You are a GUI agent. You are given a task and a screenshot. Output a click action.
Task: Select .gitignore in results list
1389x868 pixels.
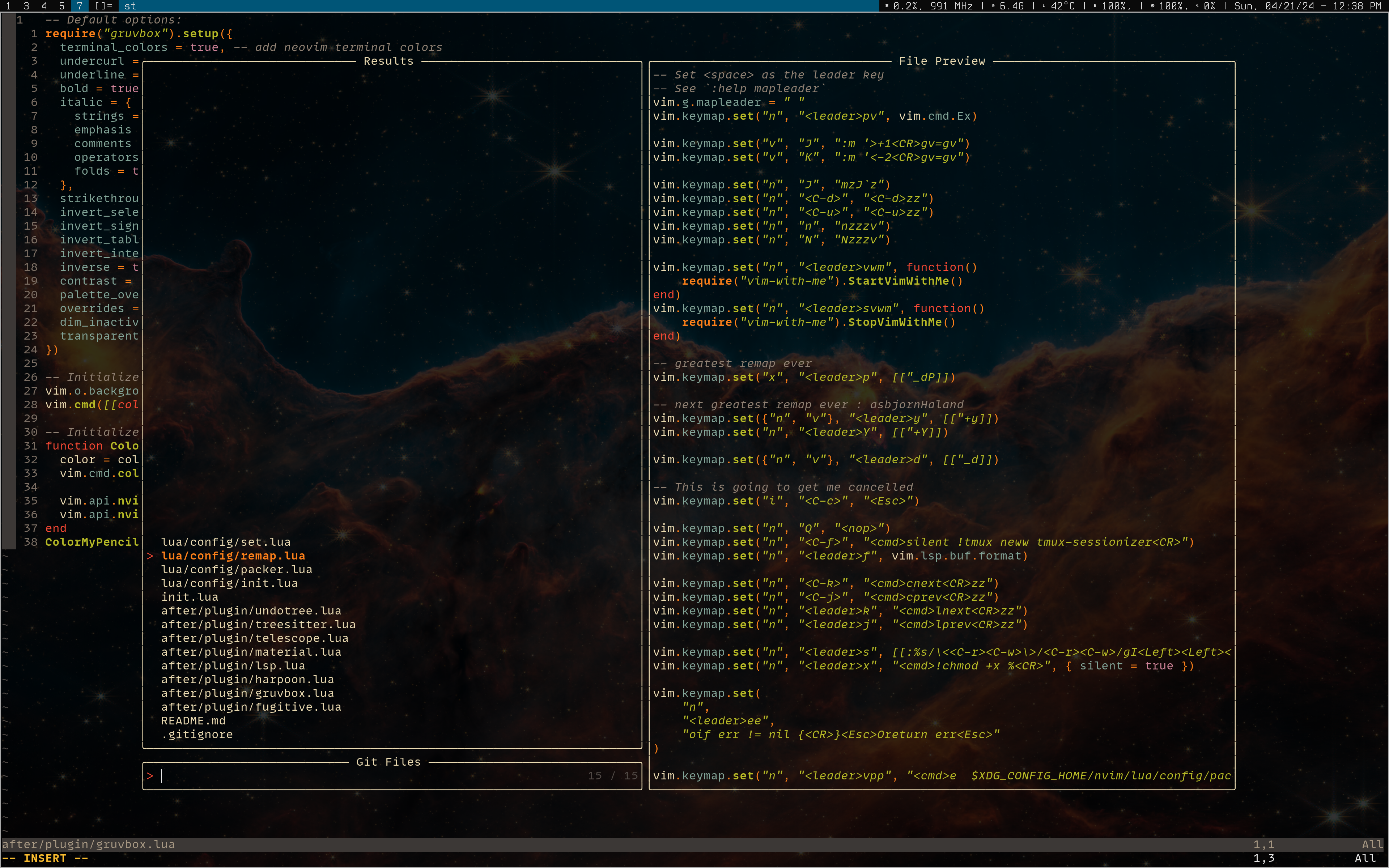(x=197, y=734)
